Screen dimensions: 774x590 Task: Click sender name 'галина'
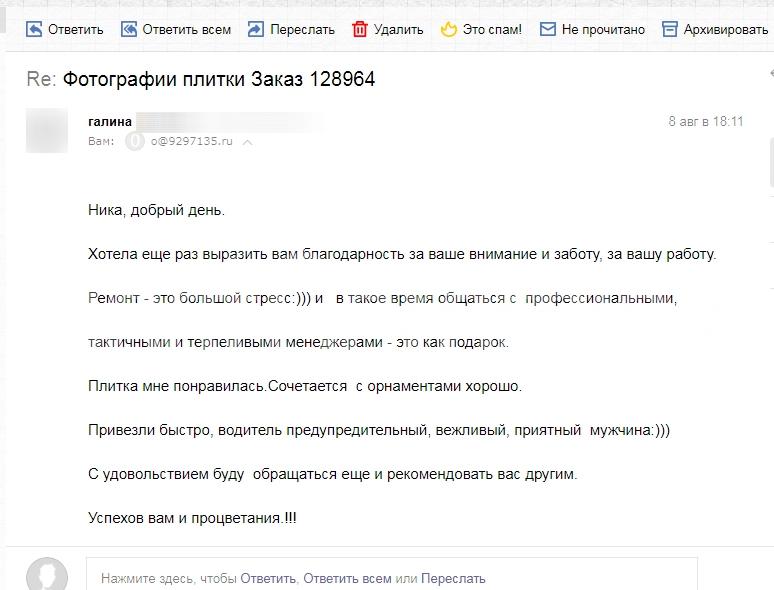tap(110, 121)
